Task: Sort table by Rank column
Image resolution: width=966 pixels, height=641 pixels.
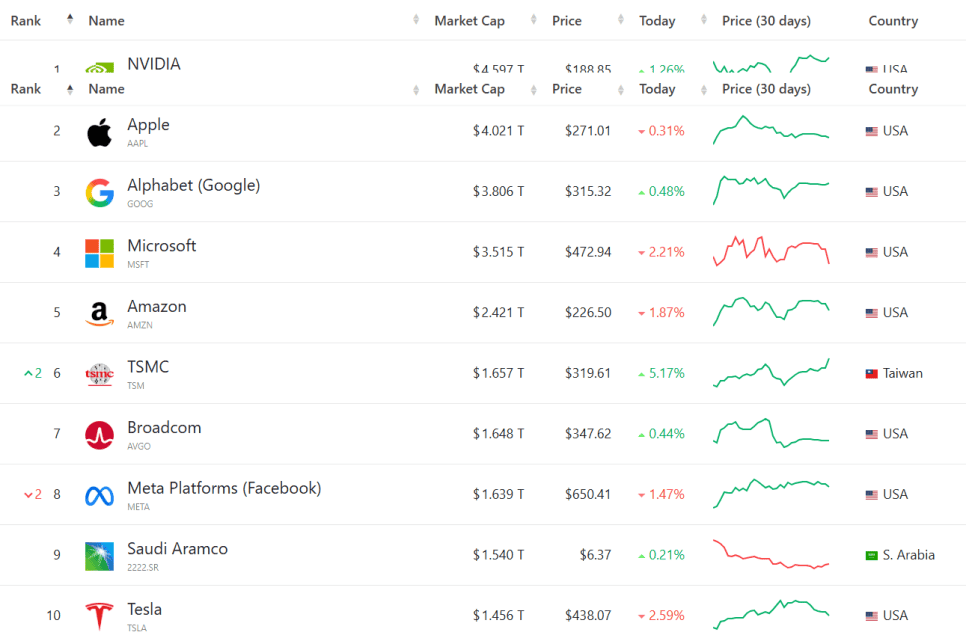Action: point(26,89)
